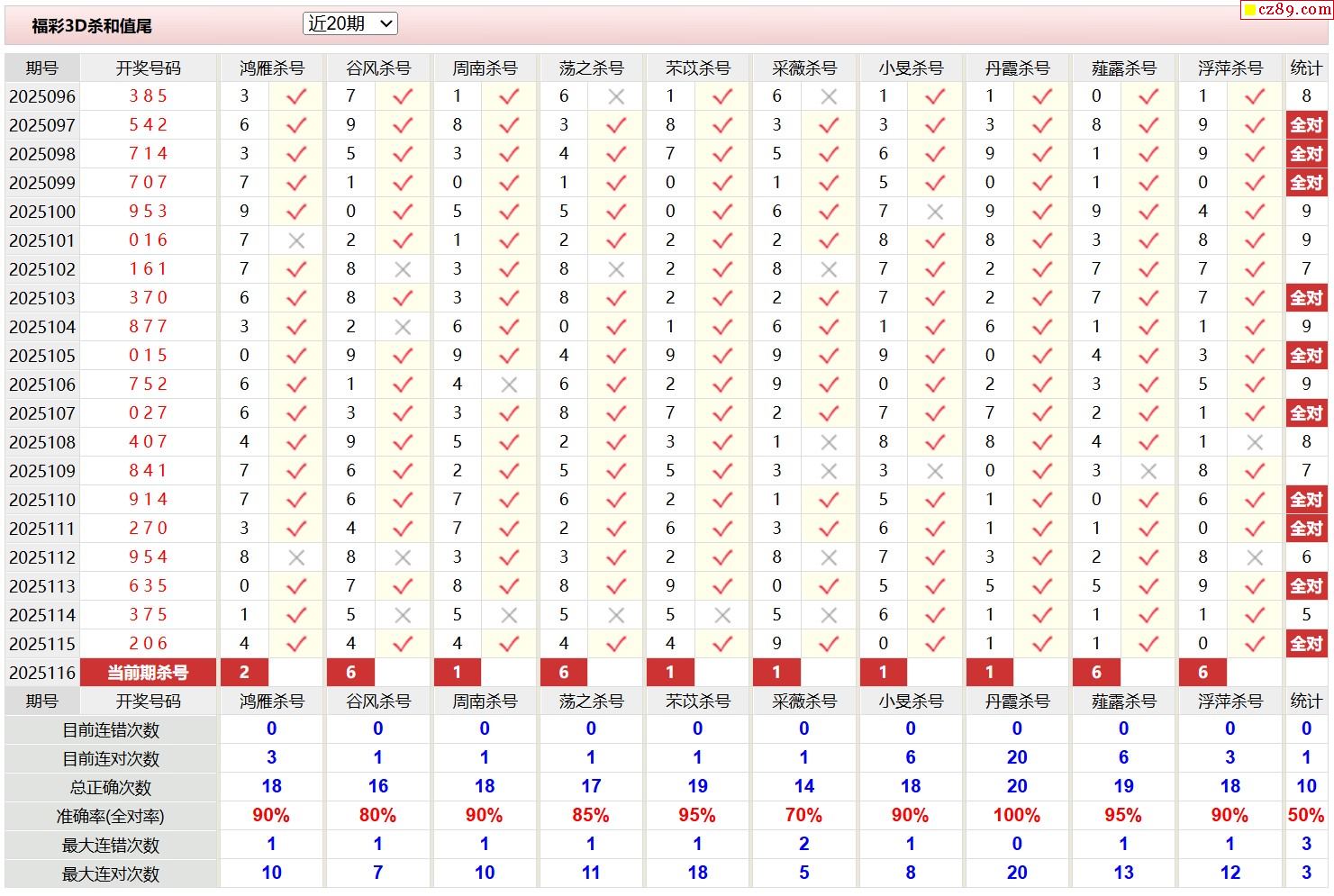
Task: Click 浮萍 cross mark in row 2025108
Action: [x=1255, y=442]
